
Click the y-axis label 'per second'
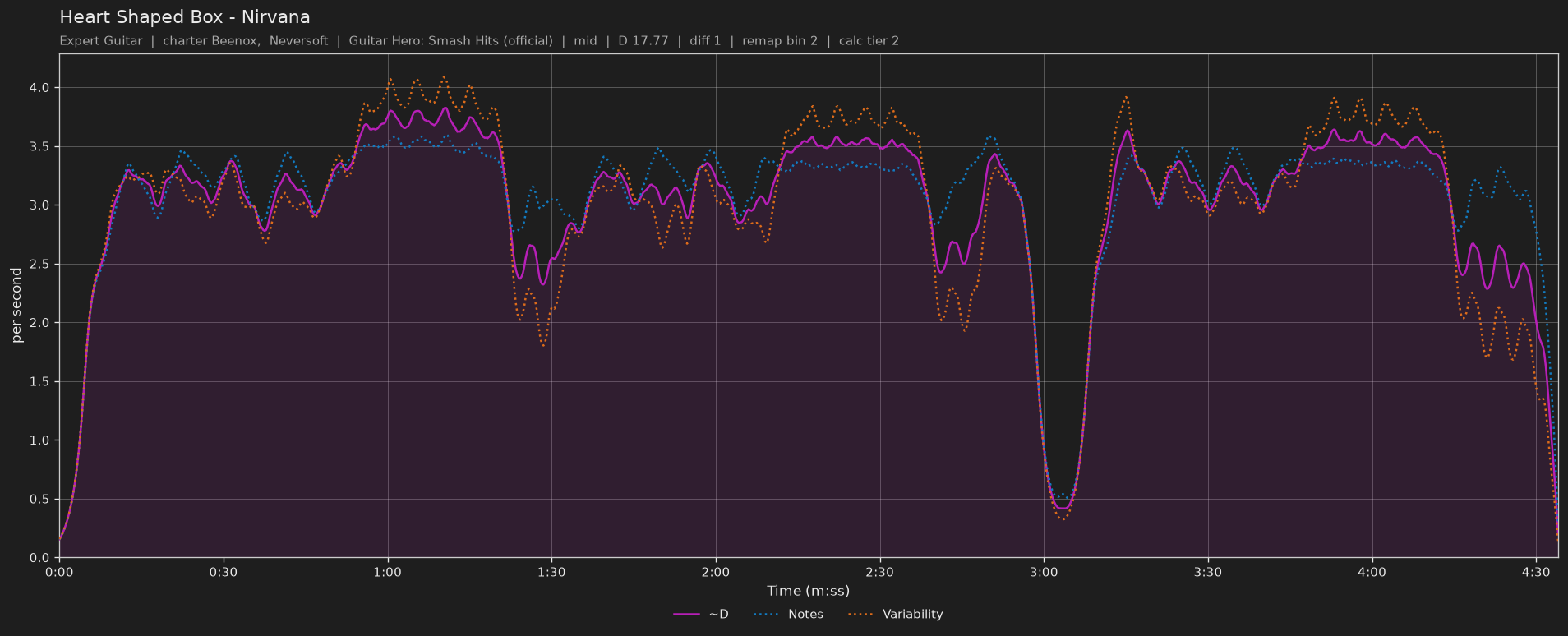pos(16,305)
